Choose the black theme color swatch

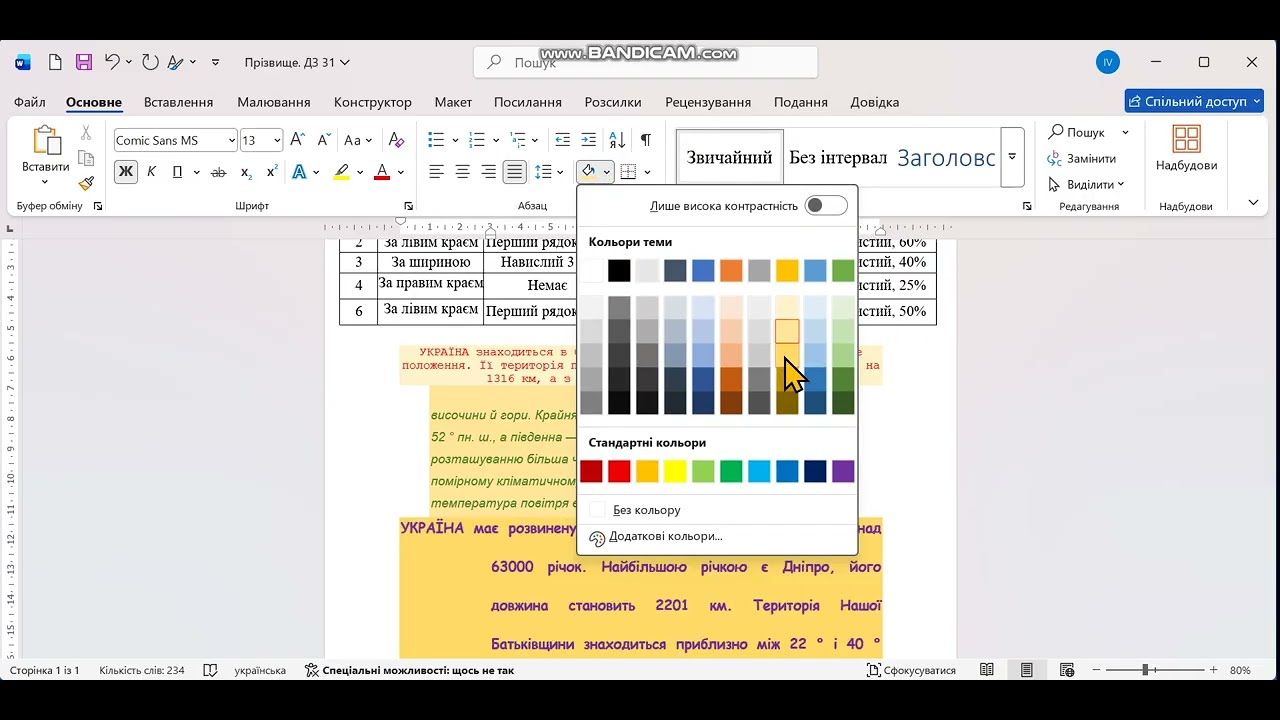619,270
